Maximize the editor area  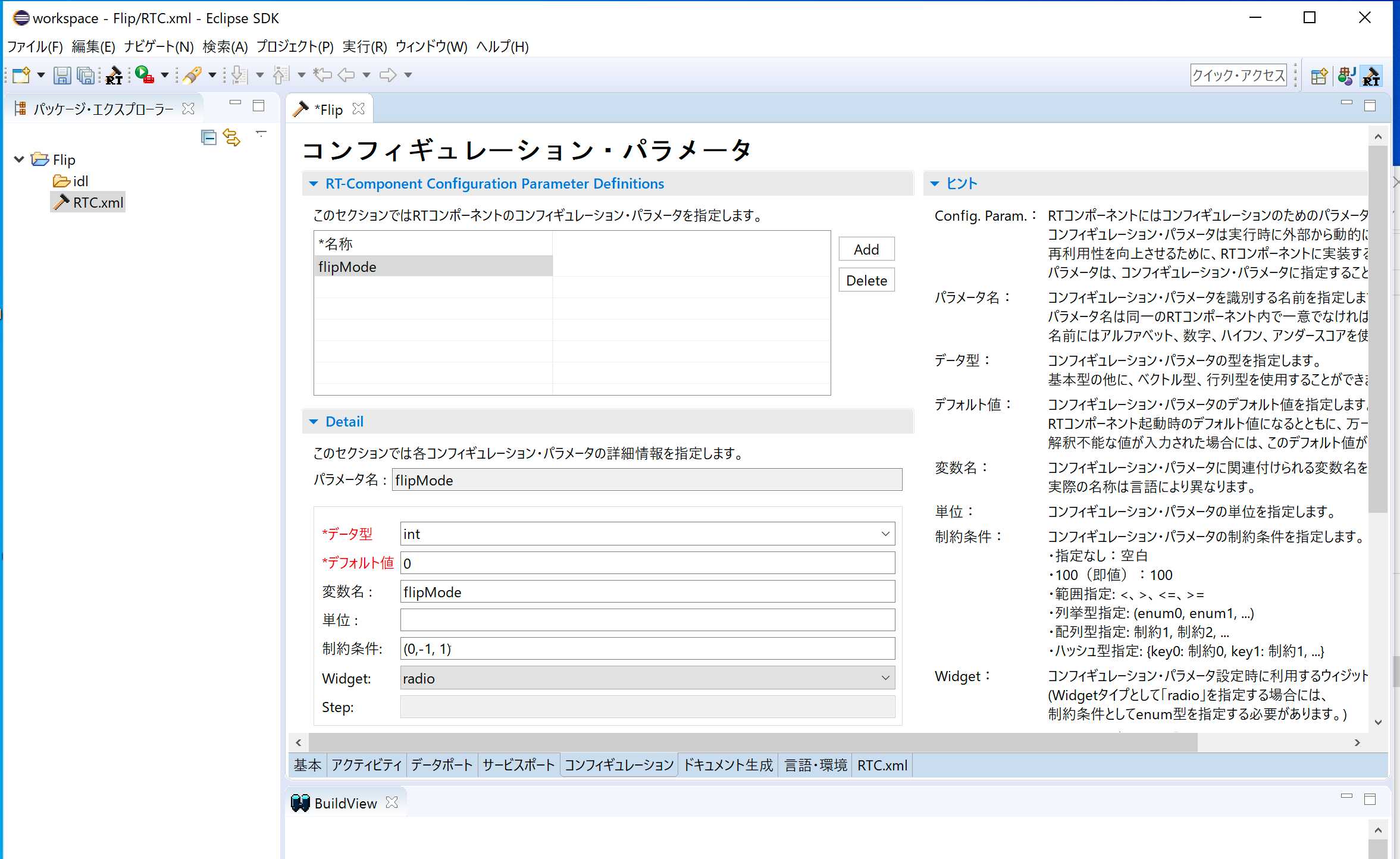tap(1370, 106)
